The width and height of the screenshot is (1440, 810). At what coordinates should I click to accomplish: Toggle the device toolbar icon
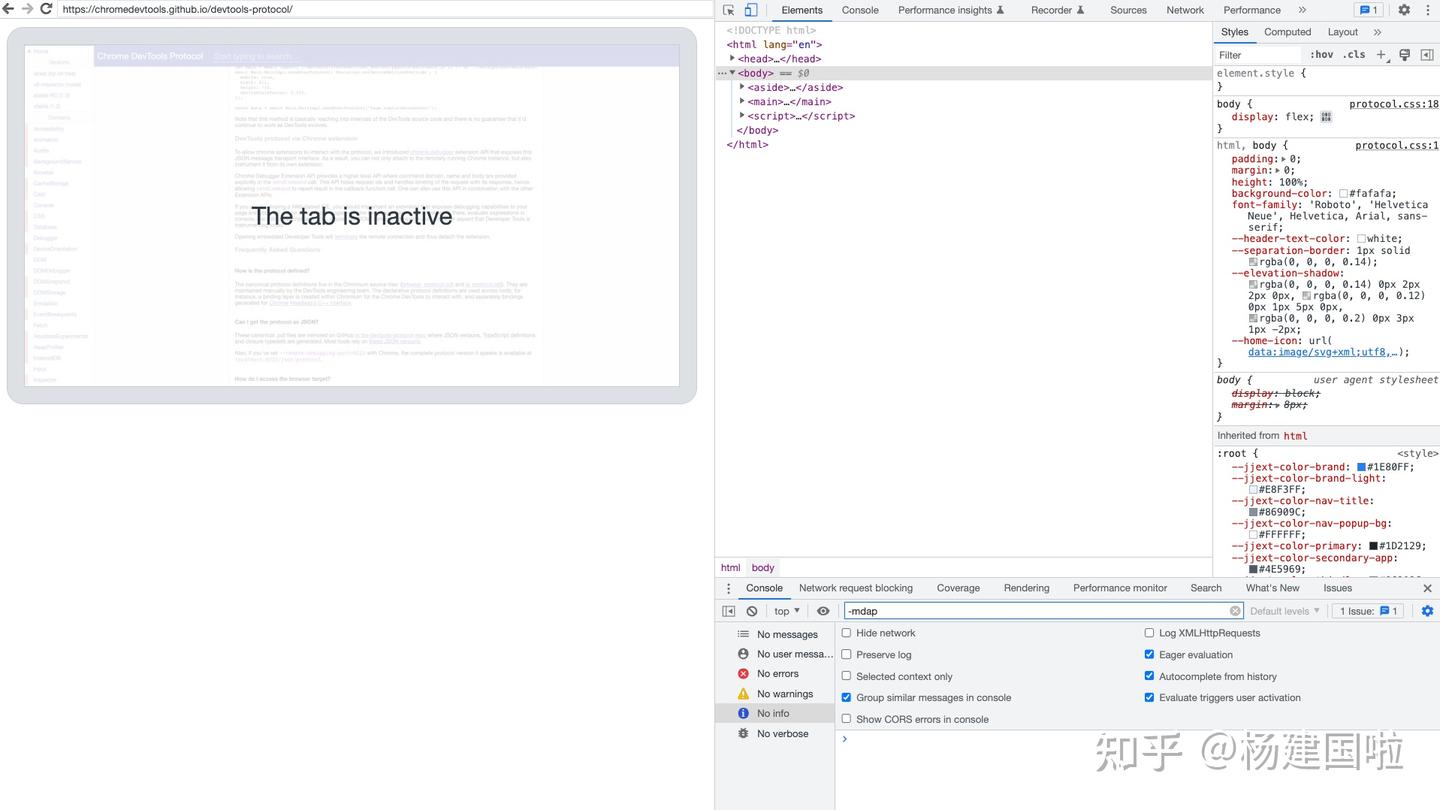coord(751,10)
